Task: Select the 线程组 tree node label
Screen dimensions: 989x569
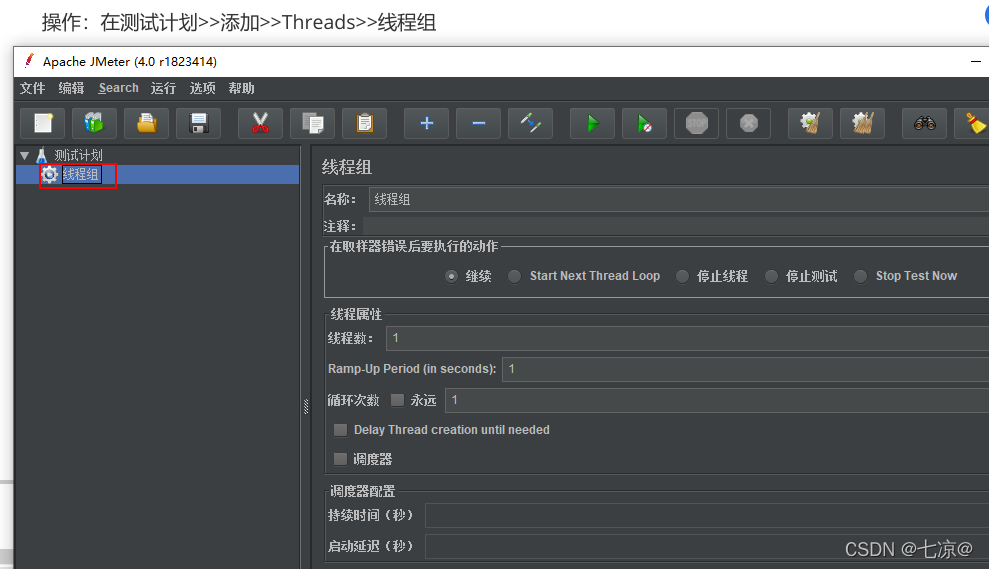Action: coord(81,175)
